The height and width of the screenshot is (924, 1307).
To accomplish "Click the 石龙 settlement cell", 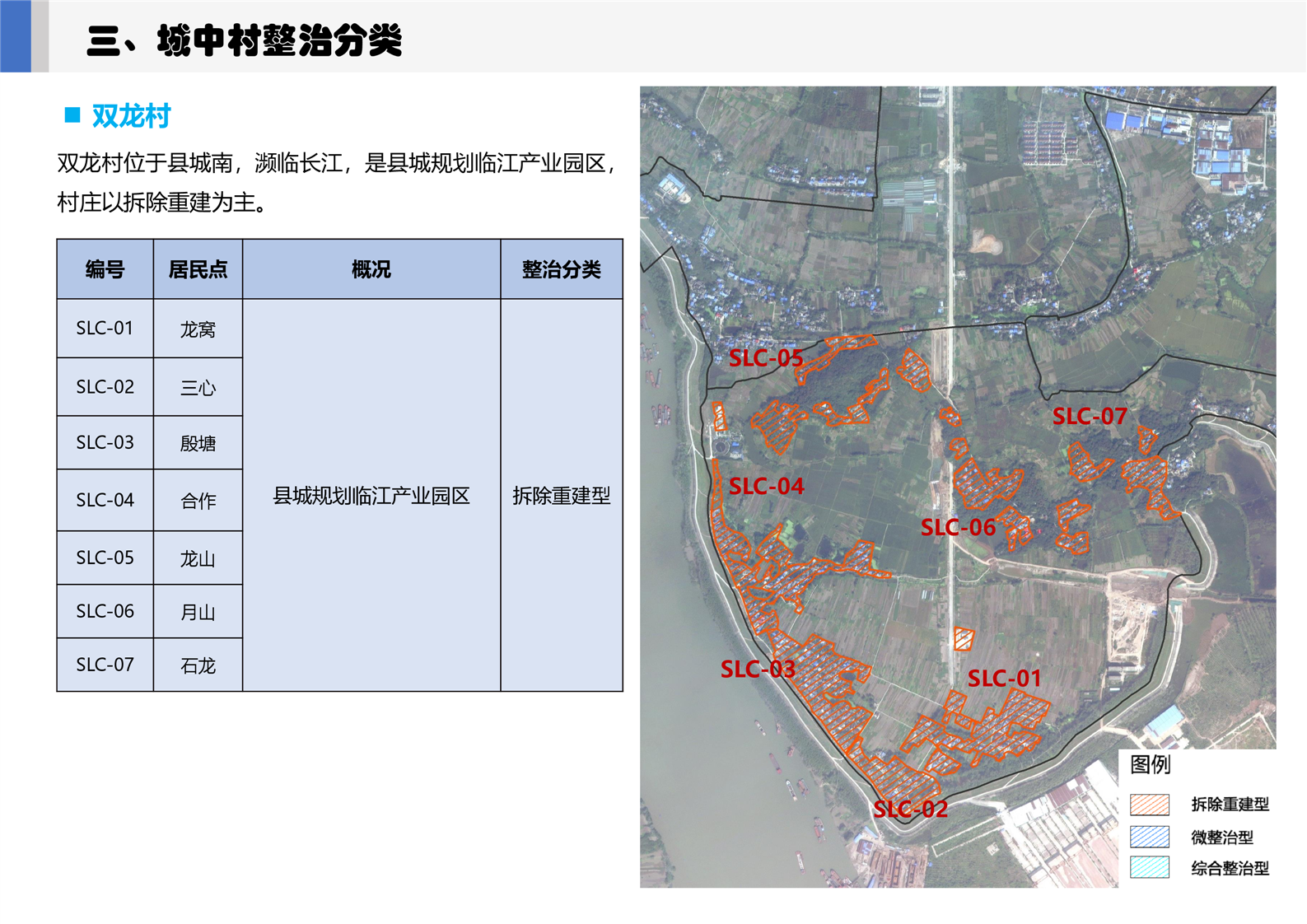I will point(198,665).
